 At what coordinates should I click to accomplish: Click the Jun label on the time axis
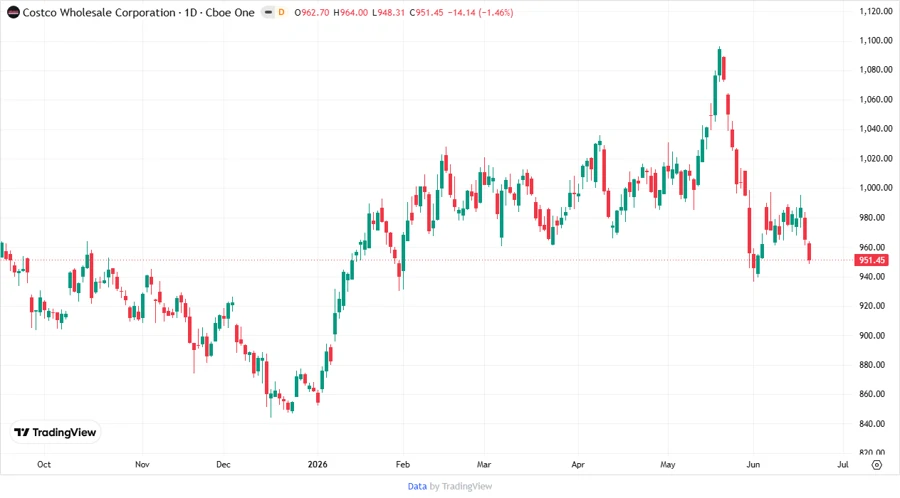(x=753, y=464)
